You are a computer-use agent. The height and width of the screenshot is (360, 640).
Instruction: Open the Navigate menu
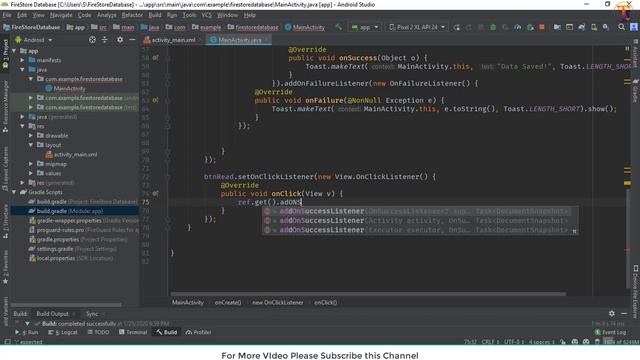[x=61, y=15]
